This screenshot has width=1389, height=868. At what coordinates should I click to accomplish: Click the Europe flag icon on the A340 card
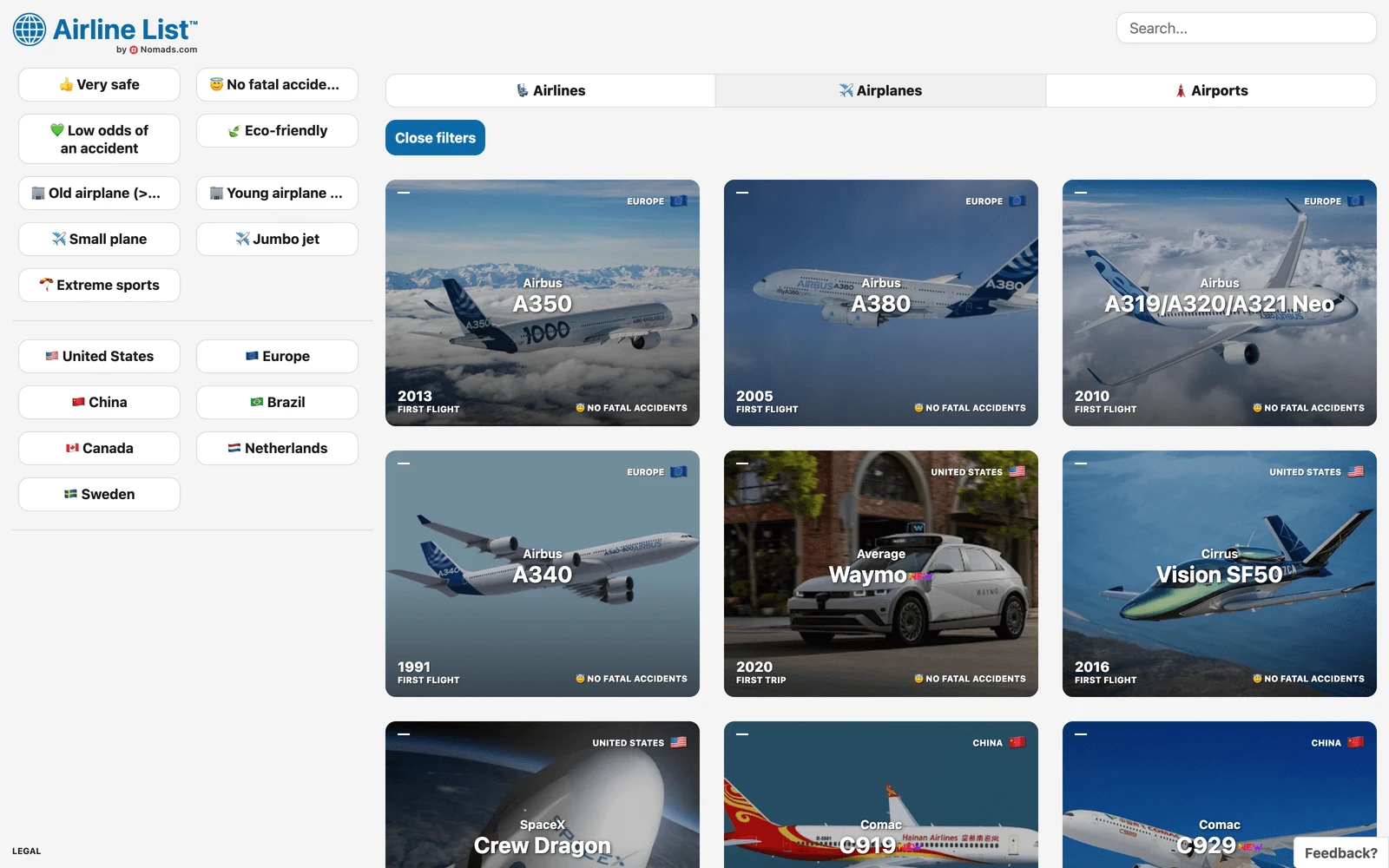[x=679, y=472]
